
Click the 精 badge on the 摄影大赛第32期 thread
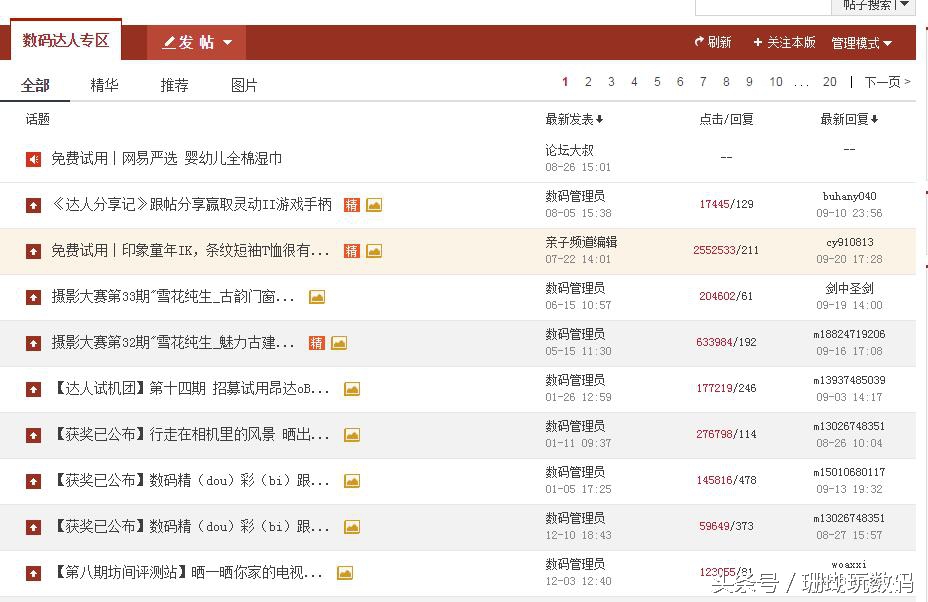coord(316,342)
